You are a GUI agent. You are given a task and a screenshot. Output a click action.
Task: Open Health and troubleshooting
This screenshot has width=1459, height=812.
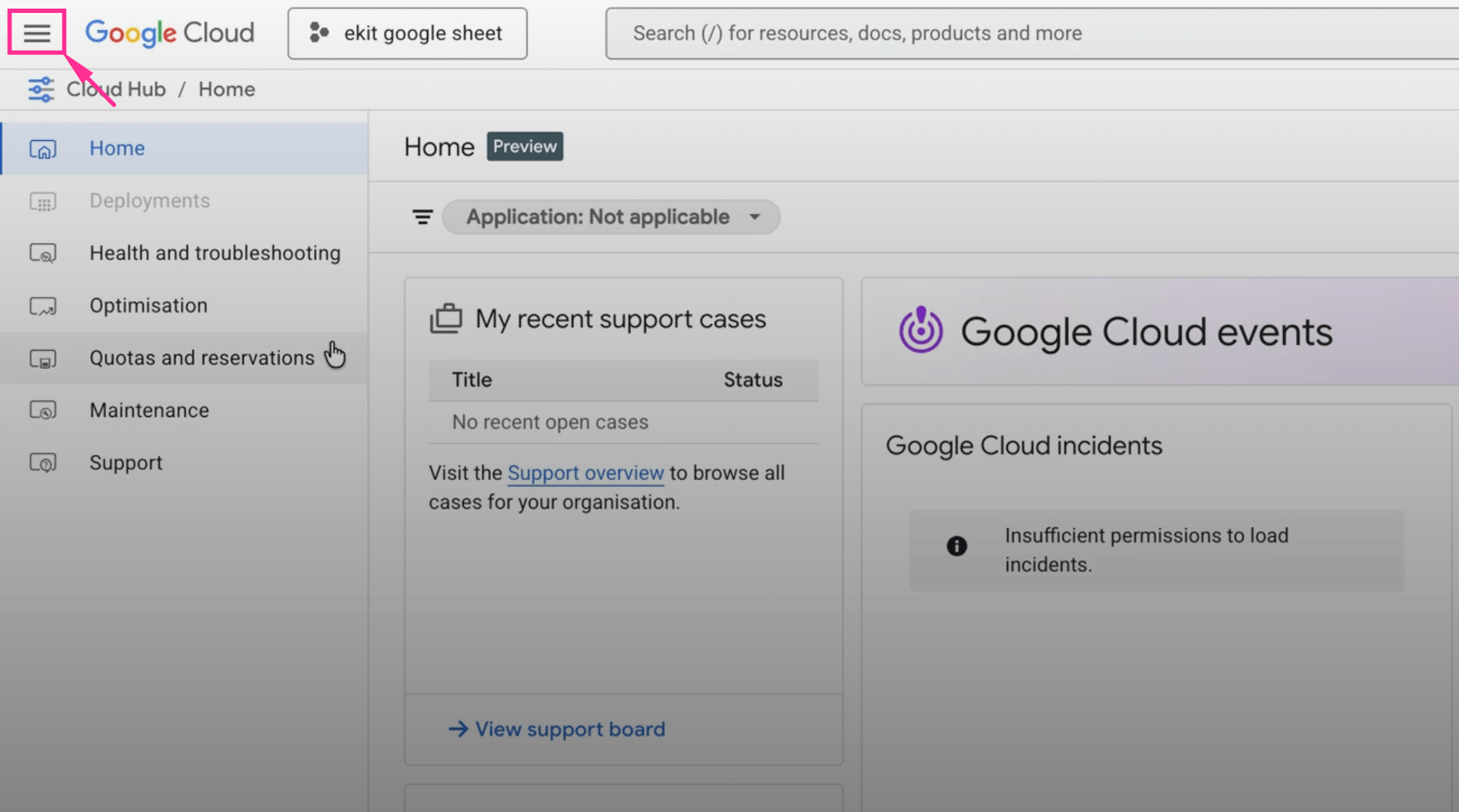coord(184,253)
